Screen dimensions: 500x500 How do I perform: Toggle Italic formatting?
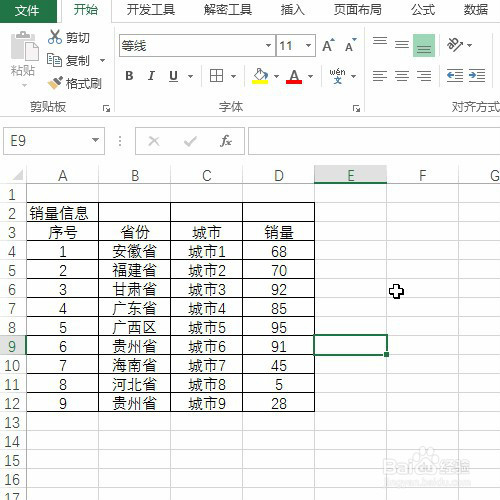(x=151, y=76)
